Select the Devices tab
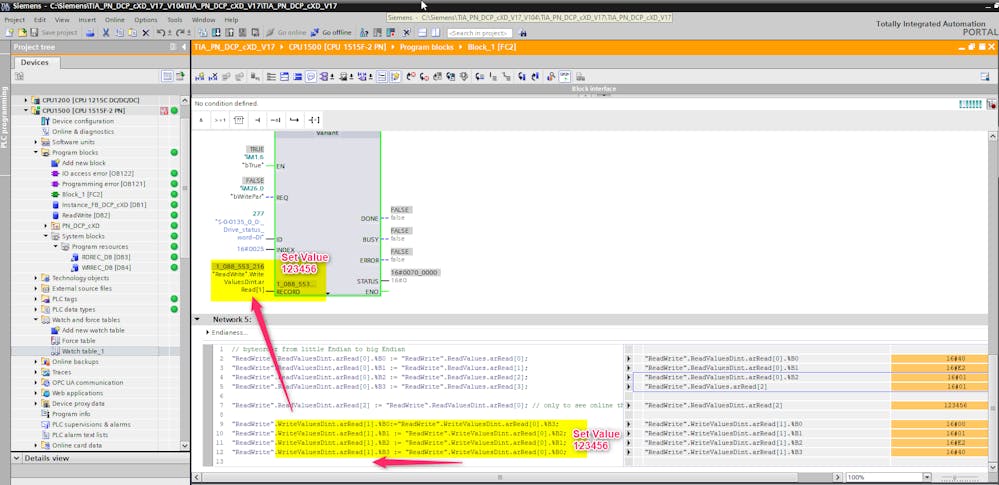This screenshot has width=999, height=485. pyautogui.click(x=35, y=62)
